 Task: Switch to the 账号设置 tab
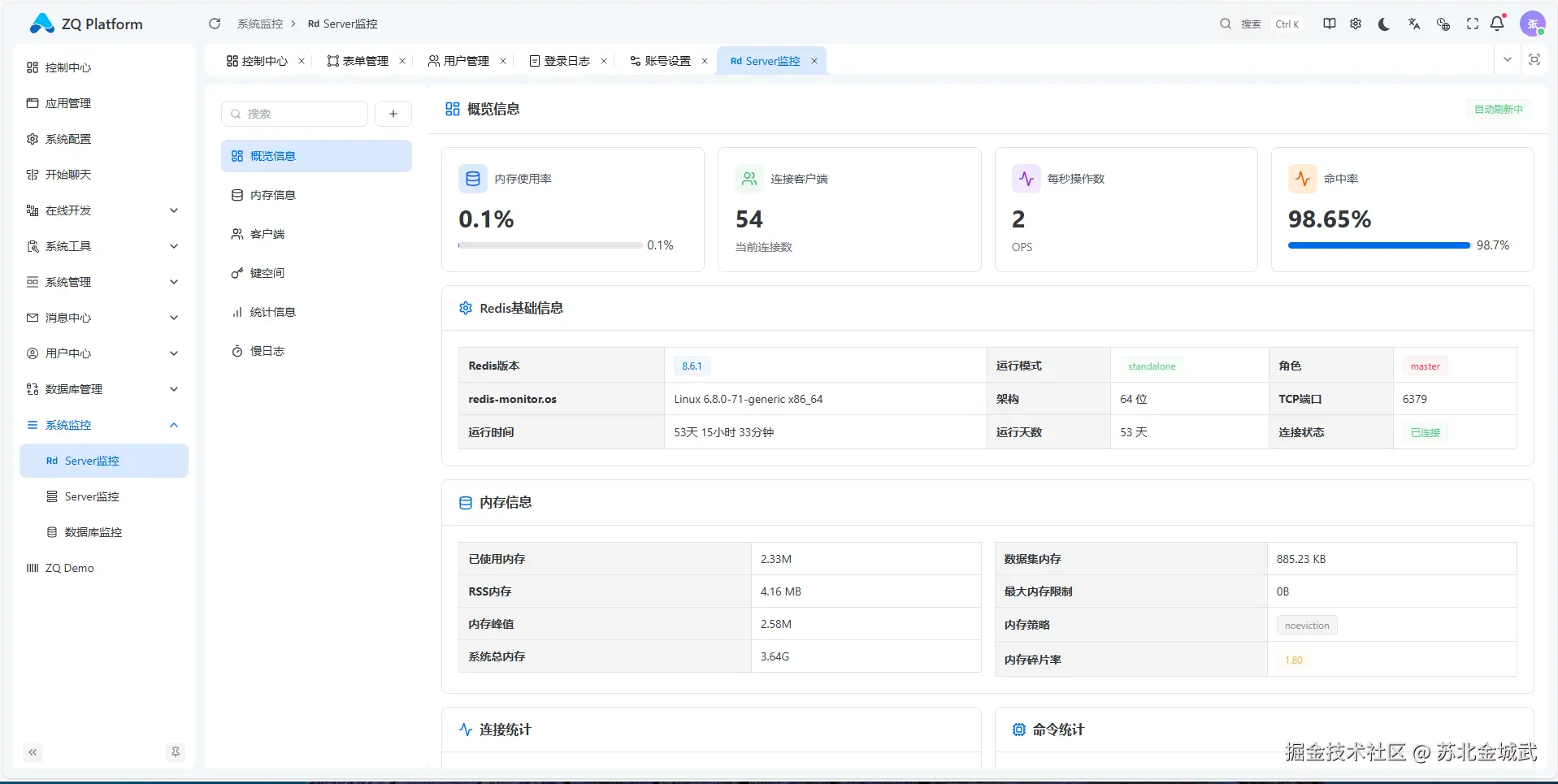[661, 61]
